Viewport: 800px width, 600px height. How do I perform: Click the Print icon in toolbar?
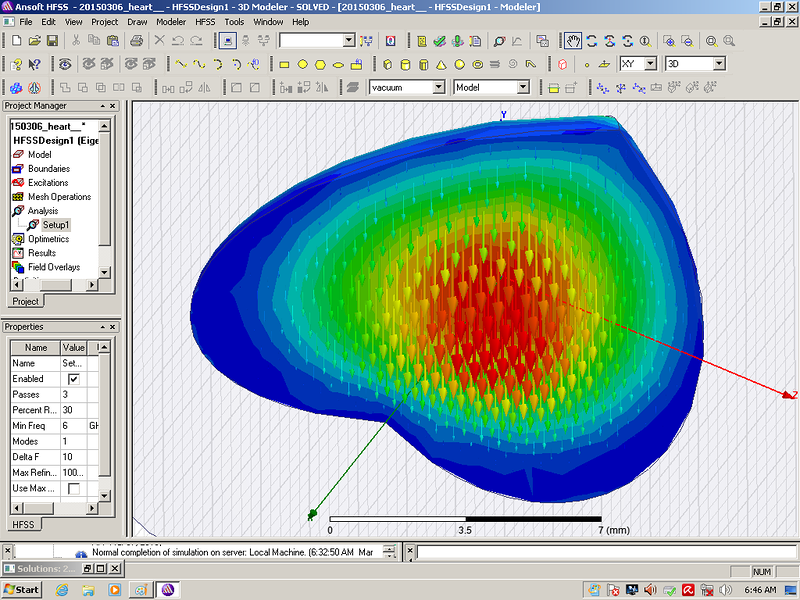pyautogui.click(x=137, y=41)
